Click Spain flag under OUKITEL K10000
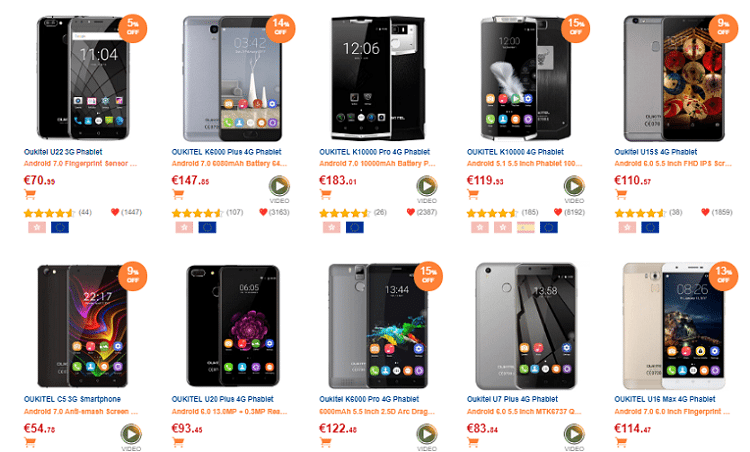Viewport: 750px width, 452px height. [x=525, y=227]
